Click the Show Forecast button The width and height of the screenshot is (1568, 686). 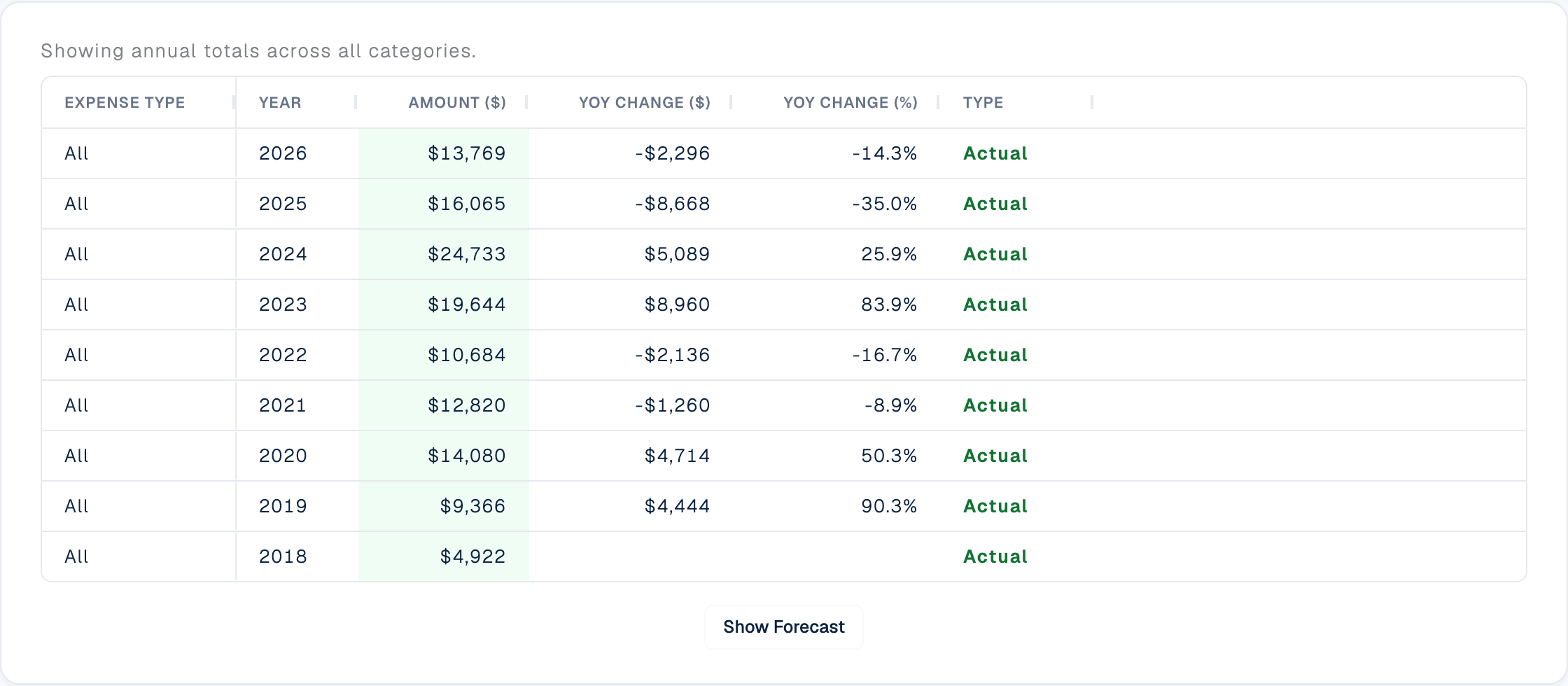[783, 626]
